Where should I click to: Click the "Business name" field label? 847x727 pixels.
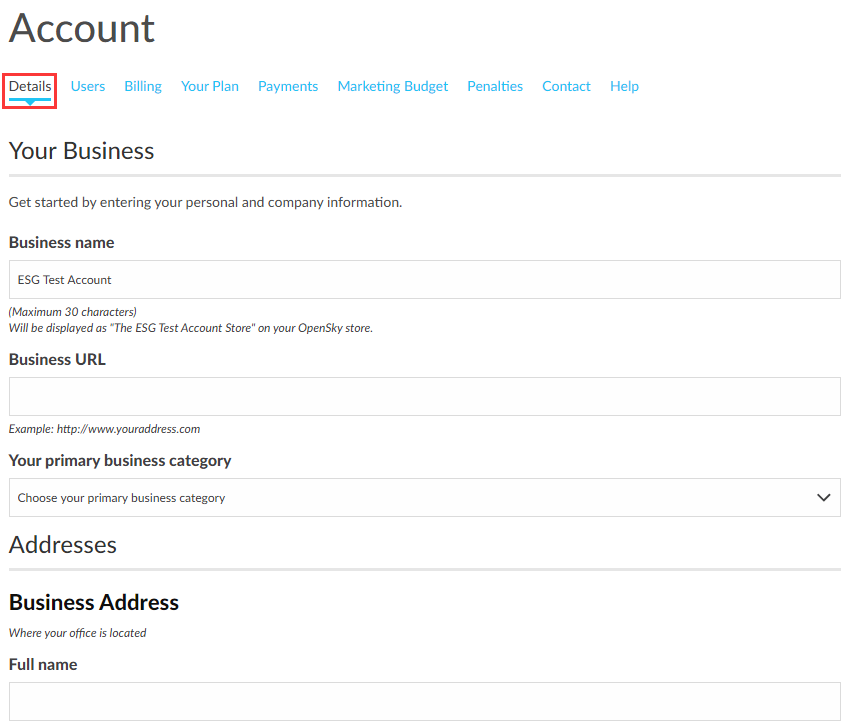(62, 243)
